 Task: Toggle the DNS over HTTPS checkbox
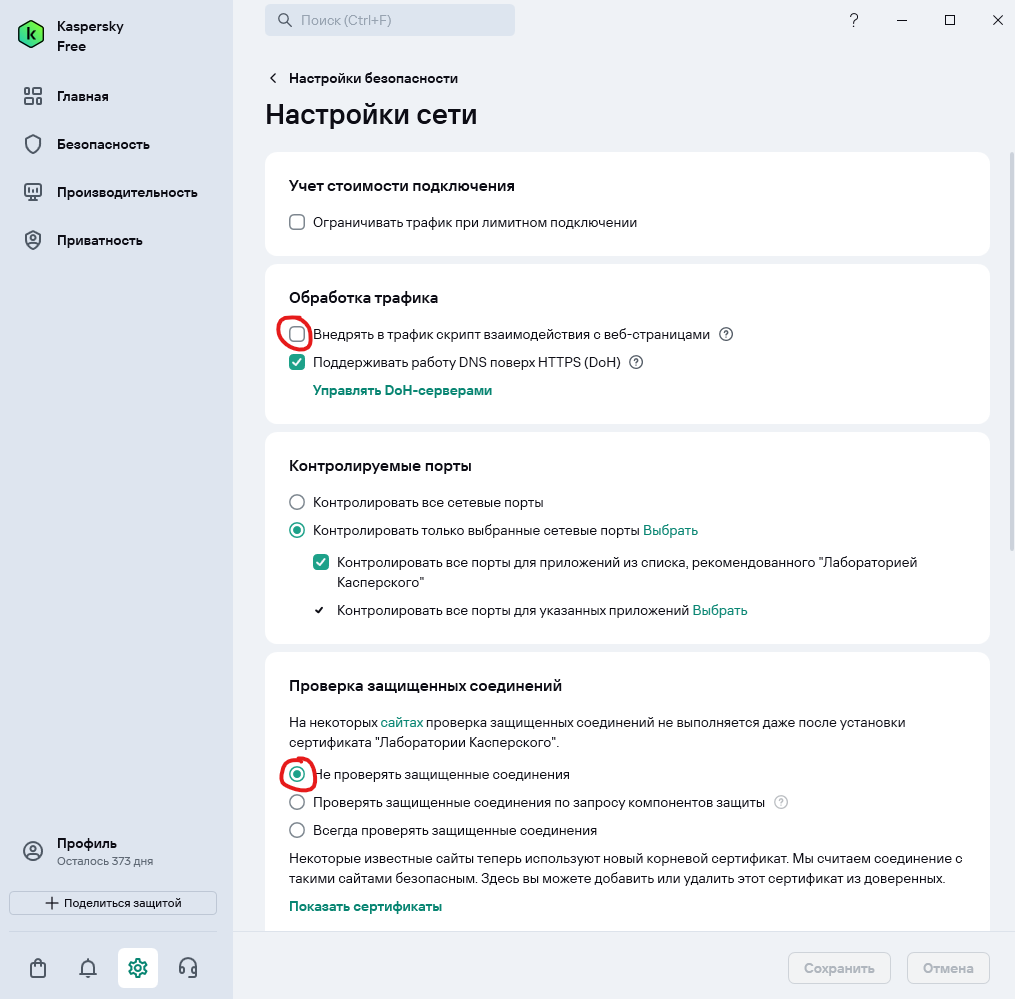pos(297,363)
